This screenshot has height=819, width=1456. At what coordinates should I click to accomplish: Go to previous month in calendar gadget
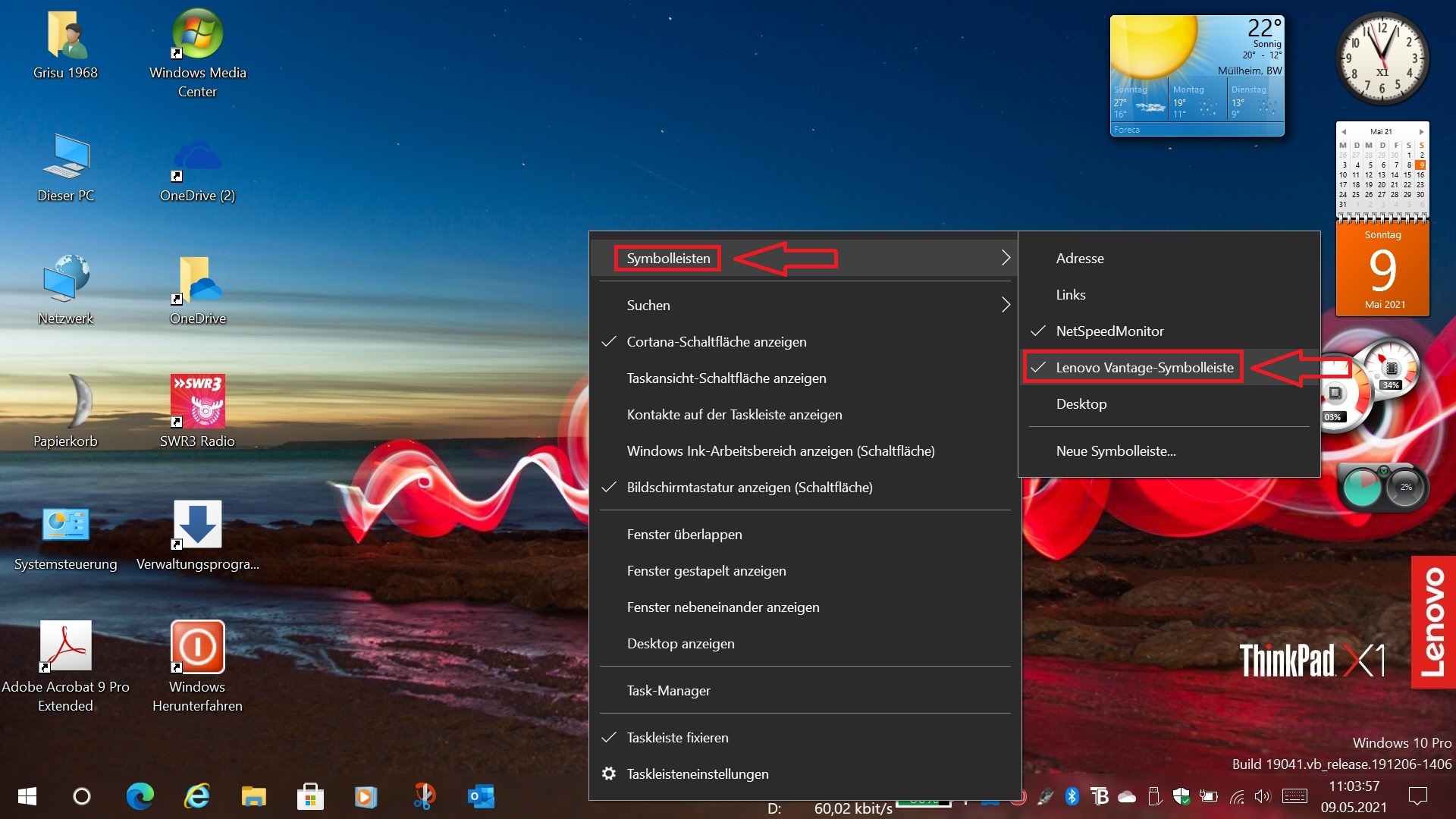pos(1343,132)
